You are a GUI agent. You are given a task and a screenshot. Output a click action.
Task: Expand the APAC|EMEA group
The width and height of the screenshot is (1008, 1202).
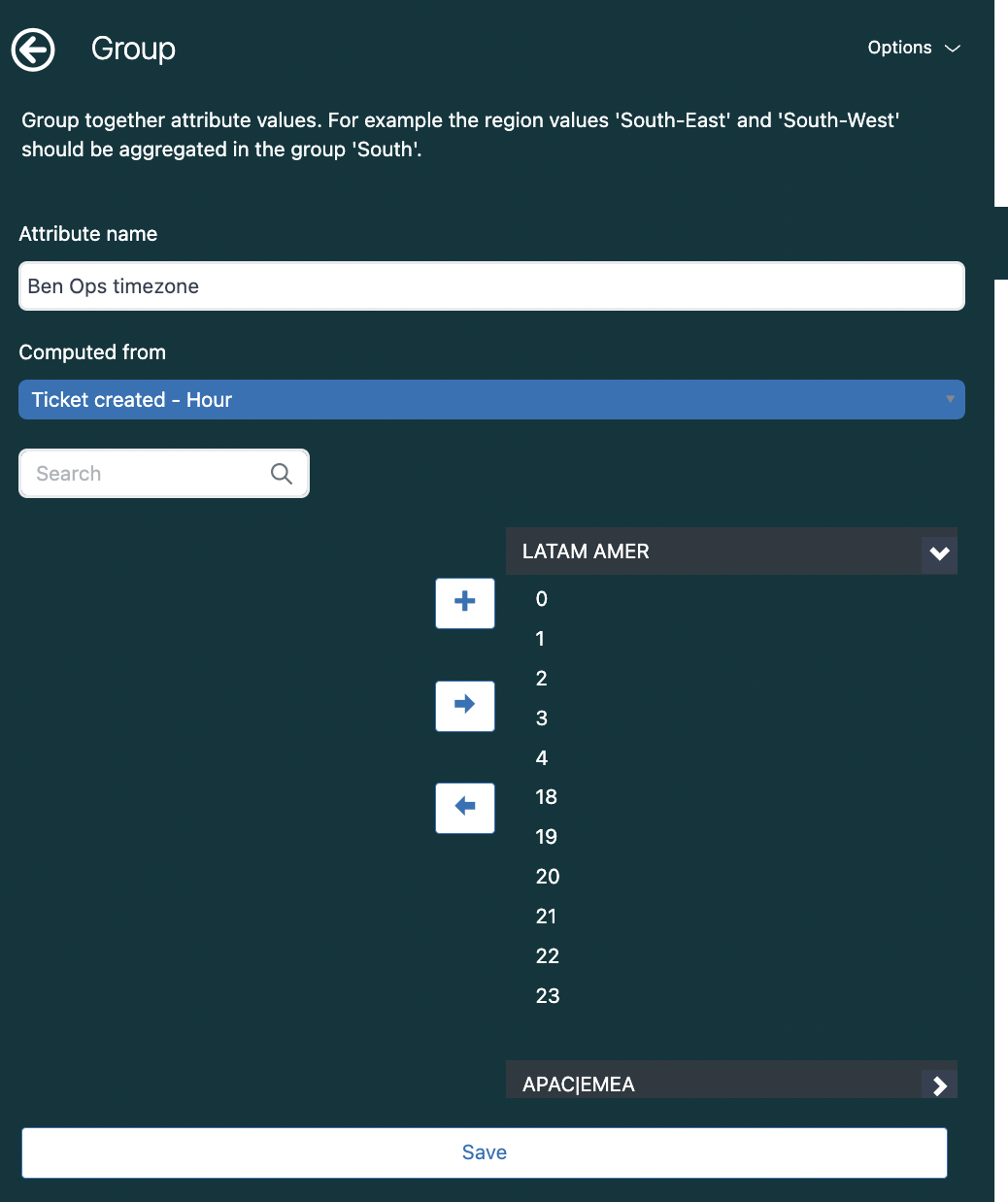click(x=939, y=1085)
